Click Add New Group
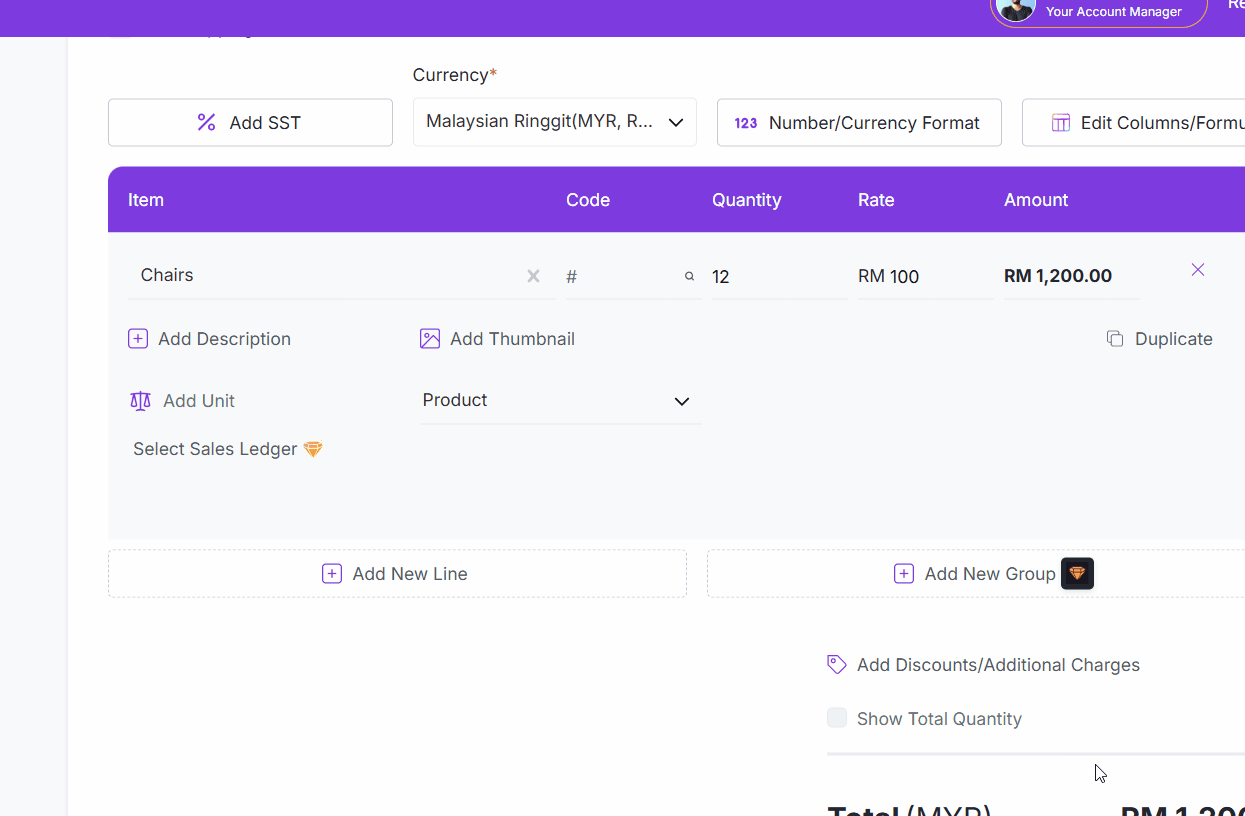 976,573
